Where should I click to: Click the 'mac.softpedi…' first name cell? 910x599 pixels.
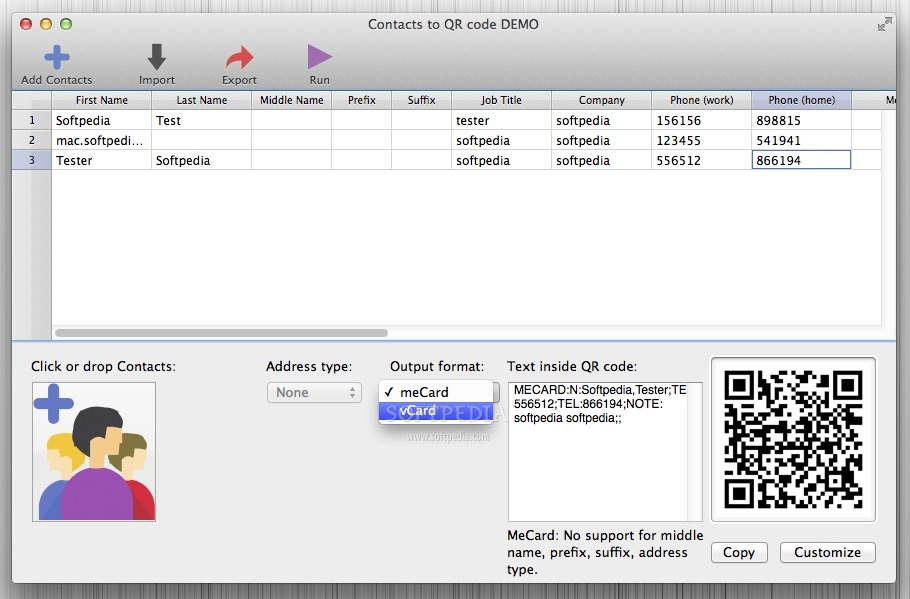point(102,140)
